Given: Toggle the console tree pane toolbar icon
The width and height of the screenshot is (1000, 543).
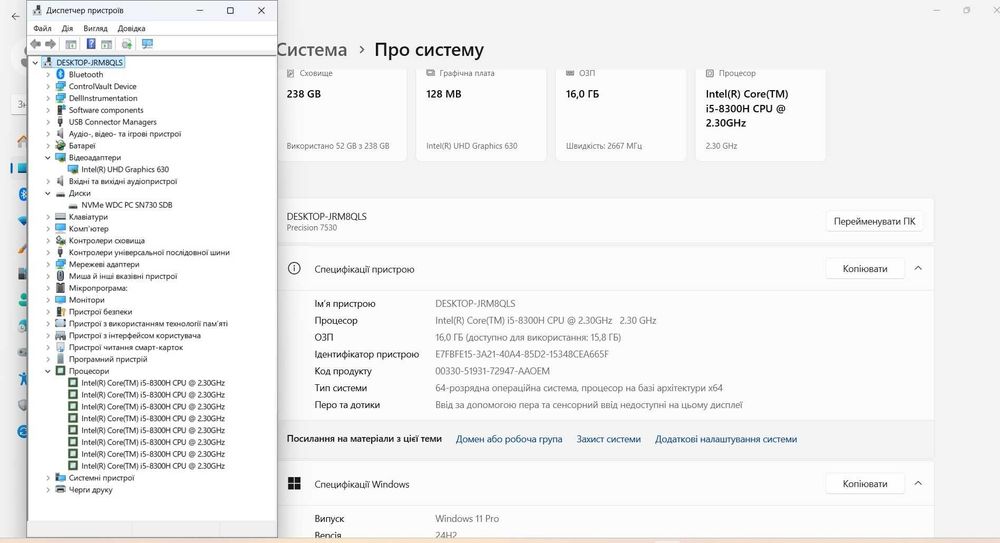Looking at the screenshot, I should click(x=71, y=44).
